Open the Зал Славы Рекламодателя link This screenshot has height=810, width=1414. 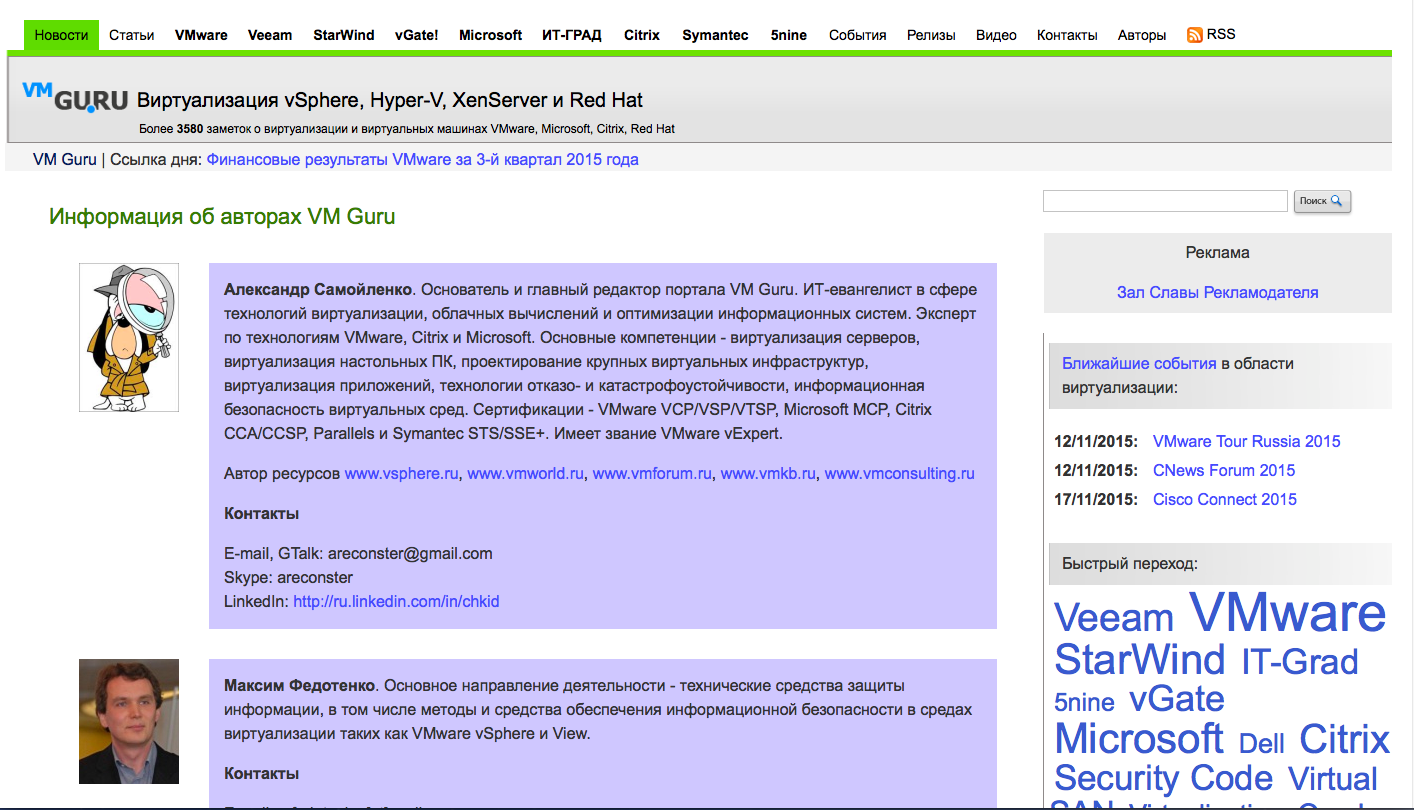coord(1217,292)
